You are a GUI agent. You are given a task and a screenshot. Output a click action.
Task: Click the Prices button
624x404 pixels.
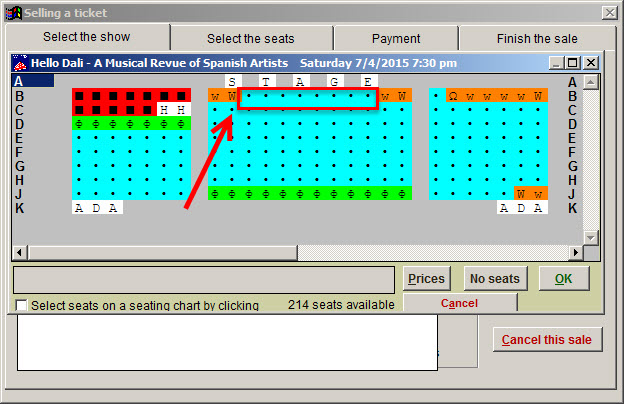[427, 279]
